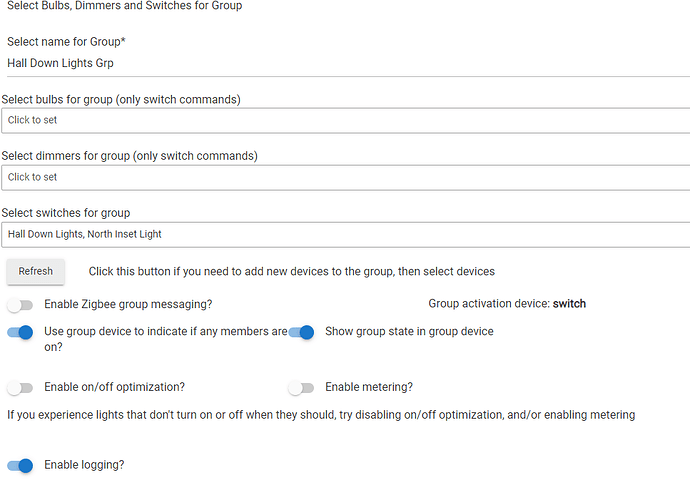Open the bulbs for group selector
690x495 pixels.
point(345,120)
